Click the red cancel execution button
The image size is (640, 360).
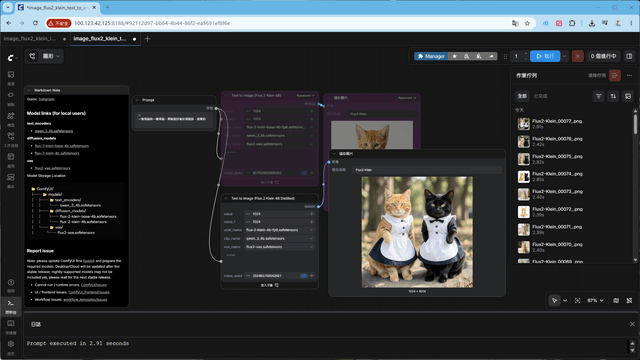click(x=578, y=56)
